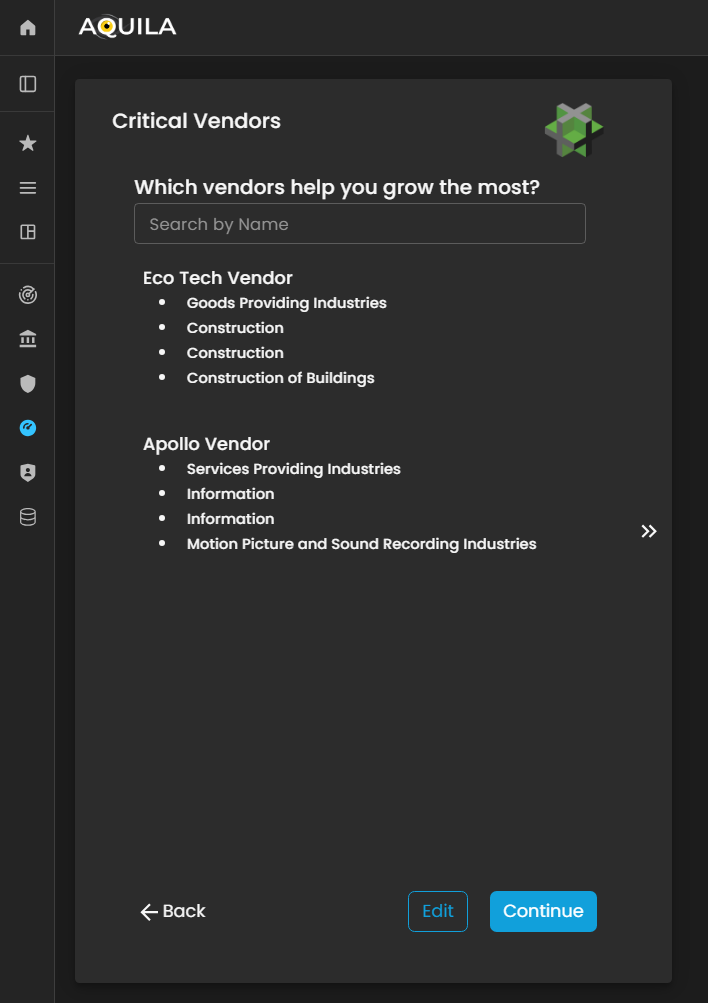
Task: Click the Edit button
Action: 438,911
